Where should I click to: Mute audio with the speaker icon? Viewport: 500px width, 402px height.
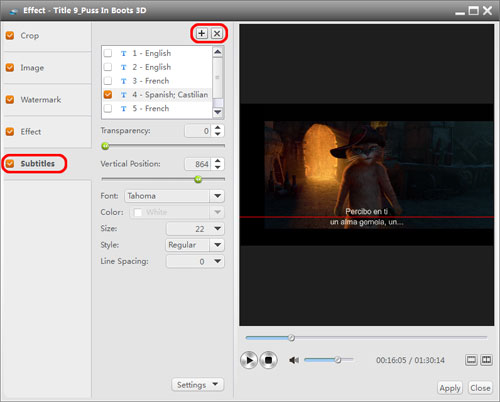point(294,360)
